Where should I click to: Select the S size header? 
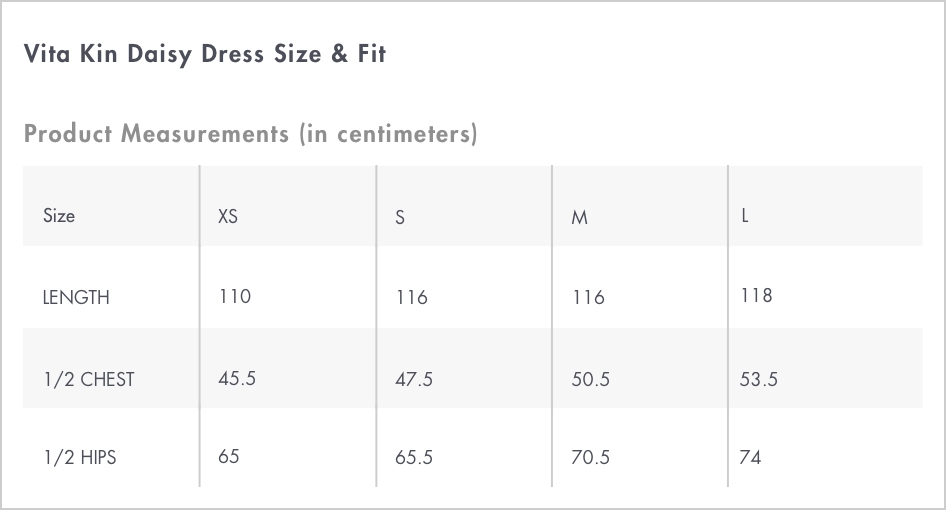click(x=399, y=217)
